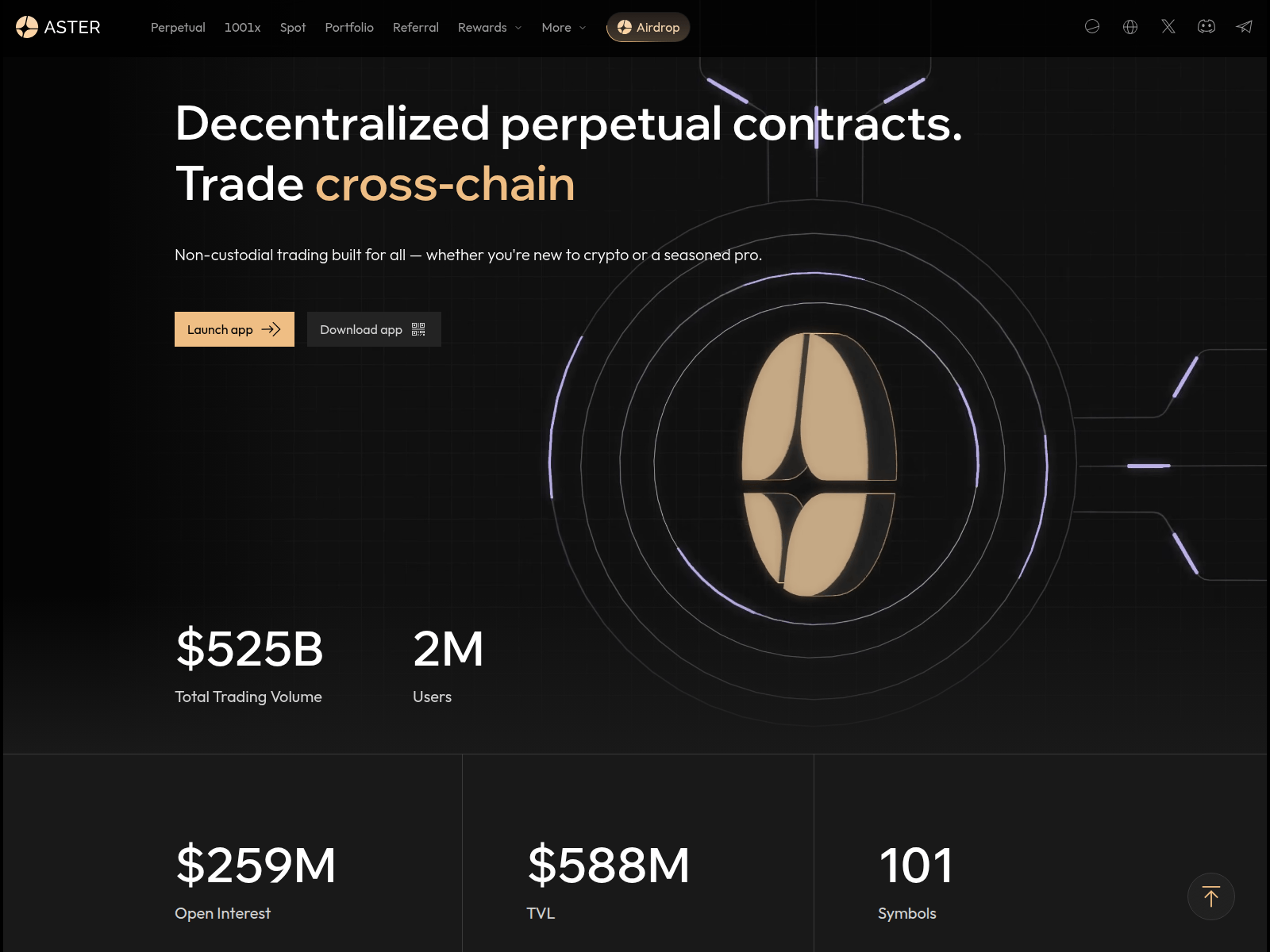Screen dimensions: 1270x952
Task: Open the 1001x nav item
Action: pos(242,27)
